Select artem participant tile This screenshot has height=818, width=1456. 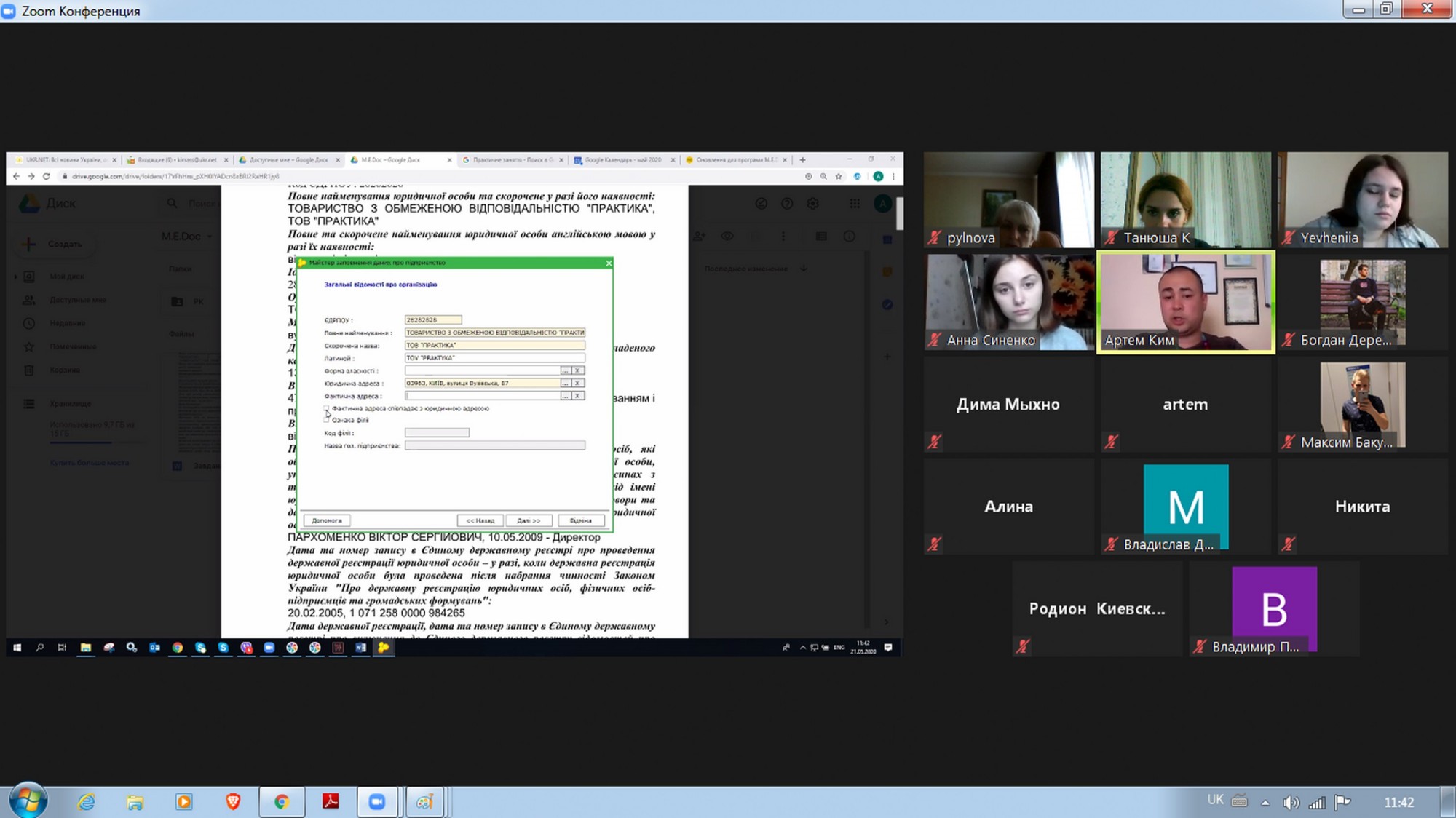pyautogui.click(x=1186, y=404)
